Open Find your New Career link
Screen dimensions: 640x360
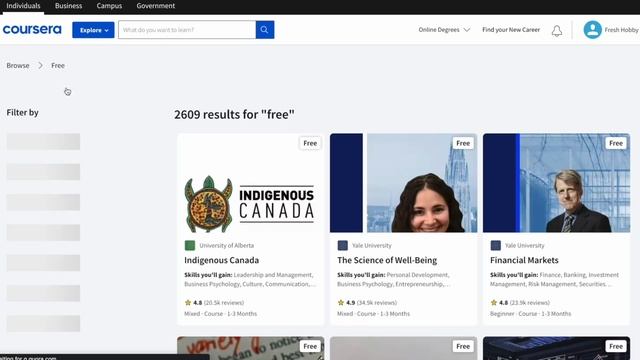[511, 30]
